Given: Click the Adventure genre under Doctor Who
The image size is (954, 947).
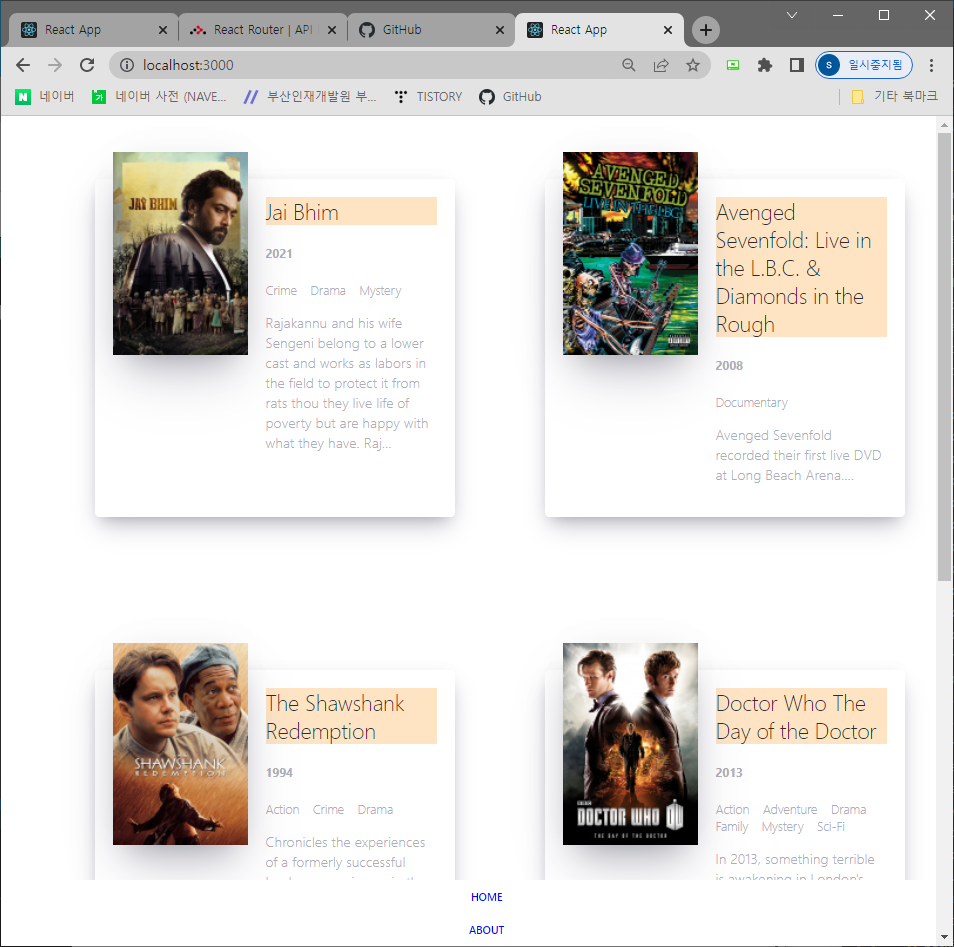Looking at the screenshot, I should (x=790, y=810).
